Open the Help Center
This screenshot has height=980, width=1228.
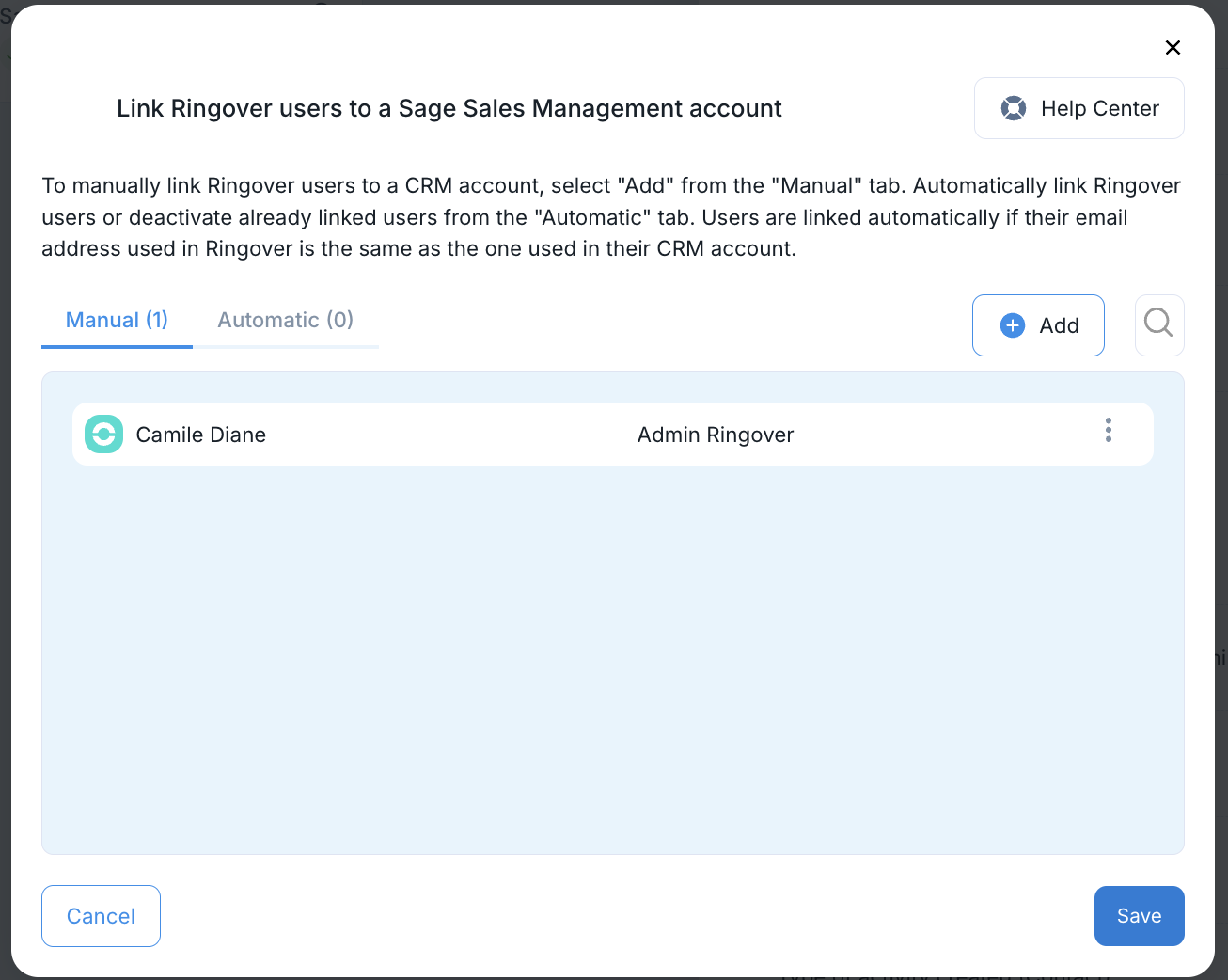(1078, 108)
